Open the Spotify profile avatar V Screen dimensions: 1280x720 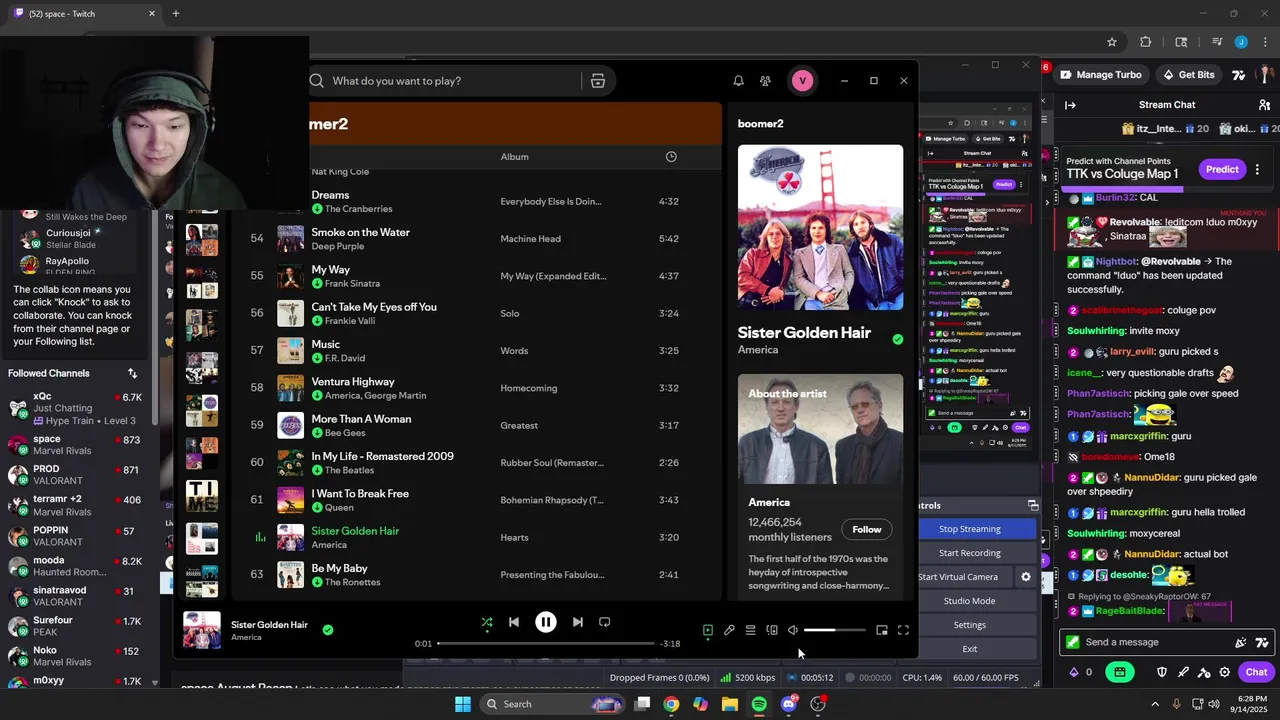tap(802, 81)
